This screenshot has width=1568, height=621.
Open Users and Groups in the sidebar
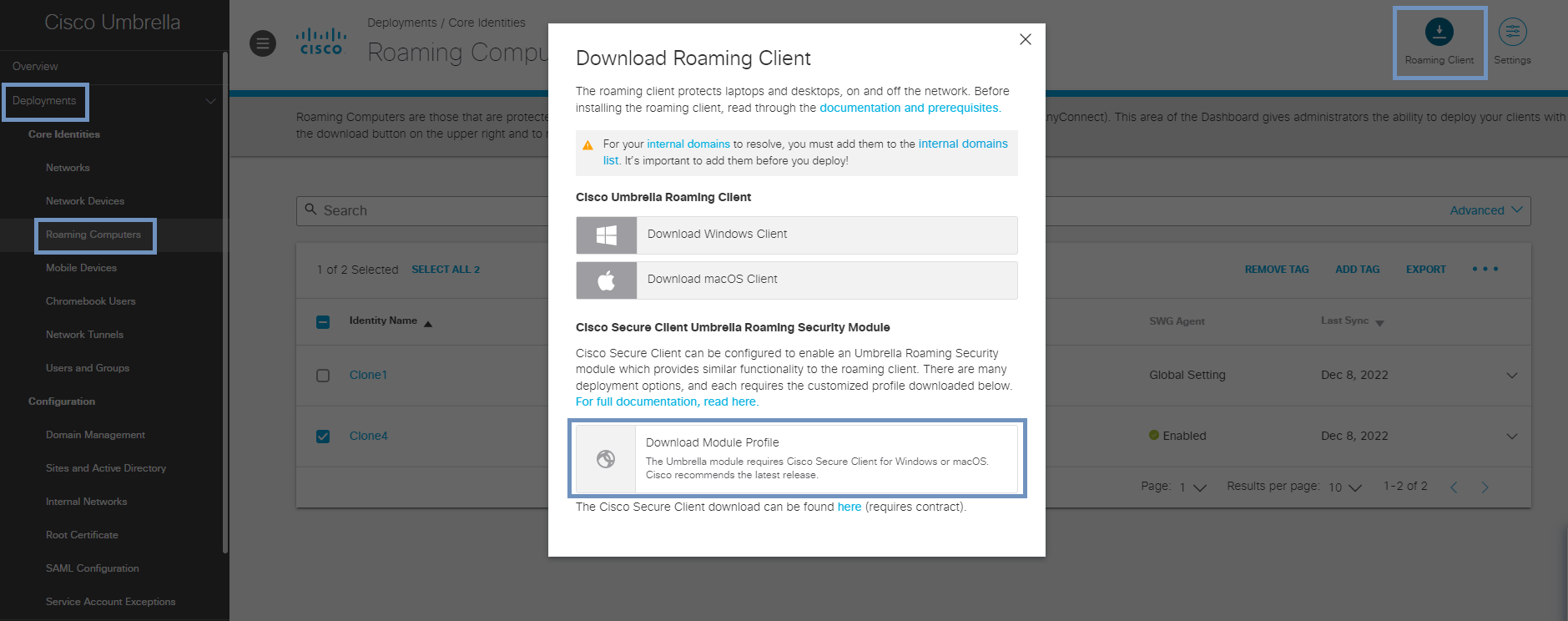point(88,368)
